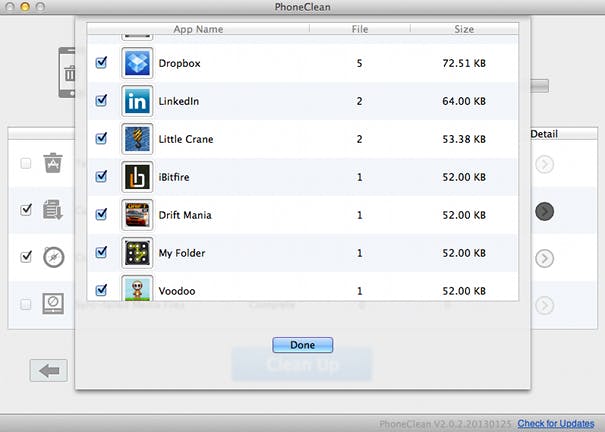Click the Safari compass icon in background list
This screenshot has height=432, width=605.
point(53,257)
